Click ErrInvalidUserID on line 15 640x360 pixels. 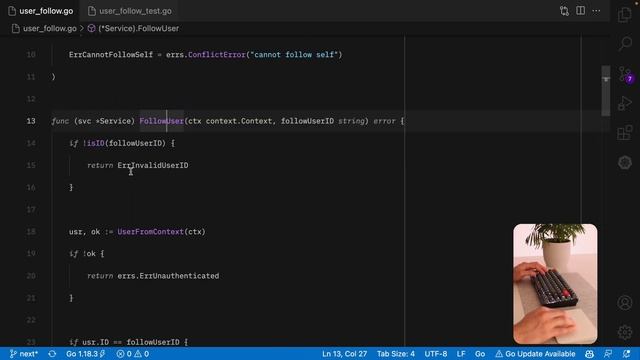(153, 165)
